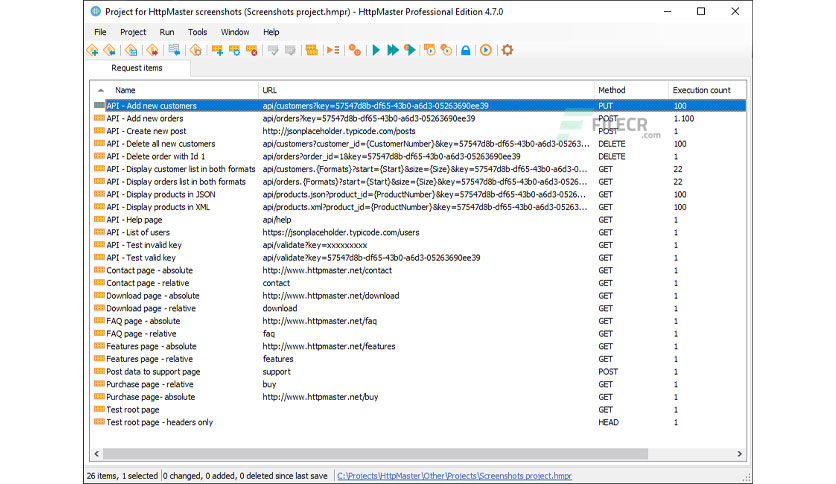Click the save project toolbar icon
Viewport: 836px width, 484px height.
(x=131, y=50)
